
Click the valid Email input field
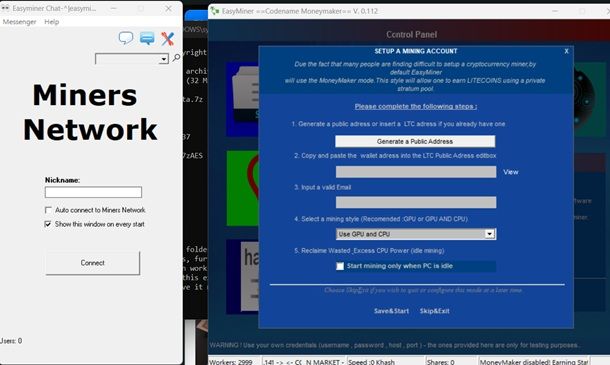tap(416, 202)
